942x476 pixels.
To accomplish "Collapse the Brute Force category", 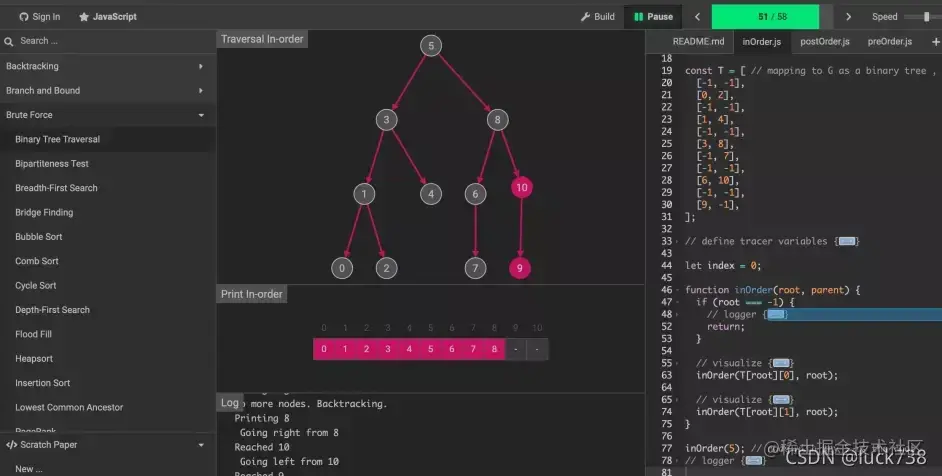I will [x=108, y=115].
